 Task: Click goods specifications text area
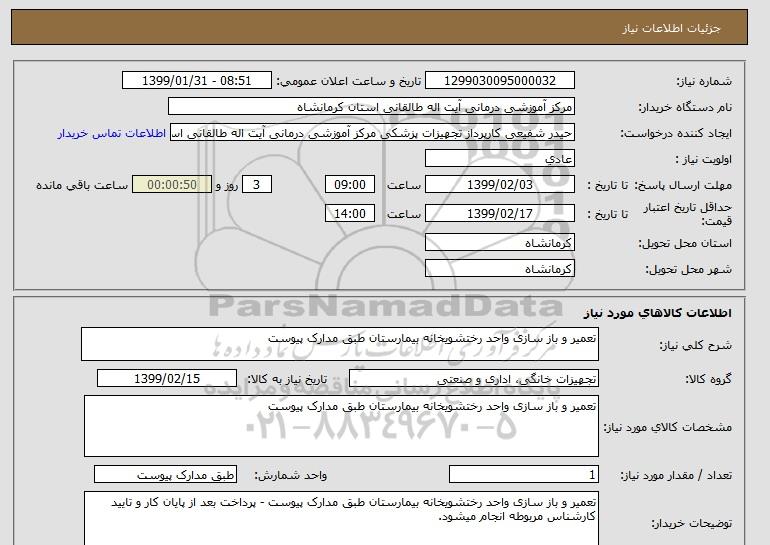[x=341, y=426]
